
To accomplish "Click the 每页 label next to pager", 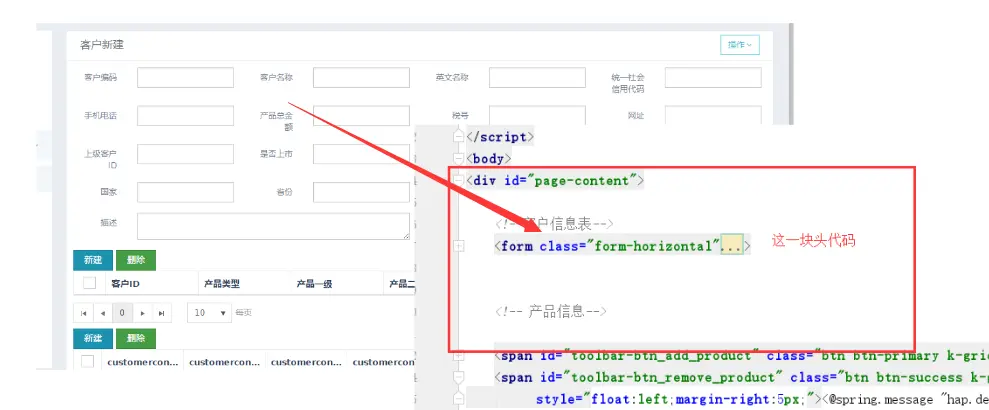I will point(243,313).
